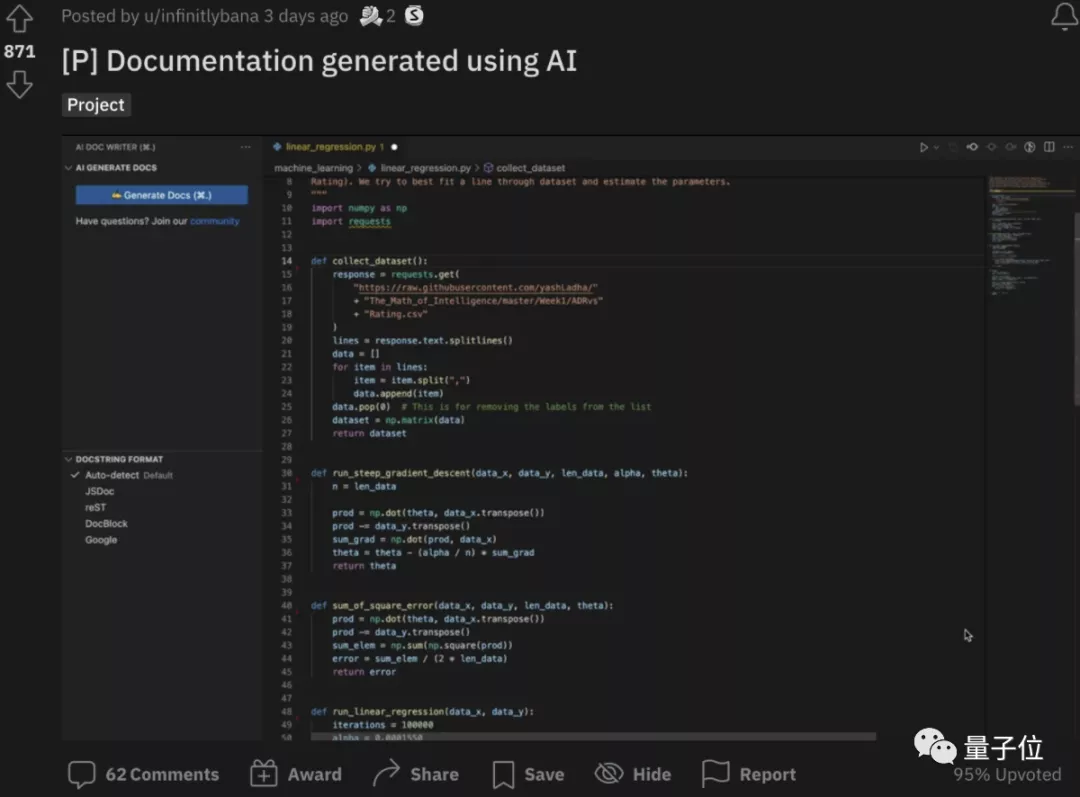Click linear_regression.py in the breadcrumb
The height and width of the screenshot is (797, 1080).
[426, 168]
